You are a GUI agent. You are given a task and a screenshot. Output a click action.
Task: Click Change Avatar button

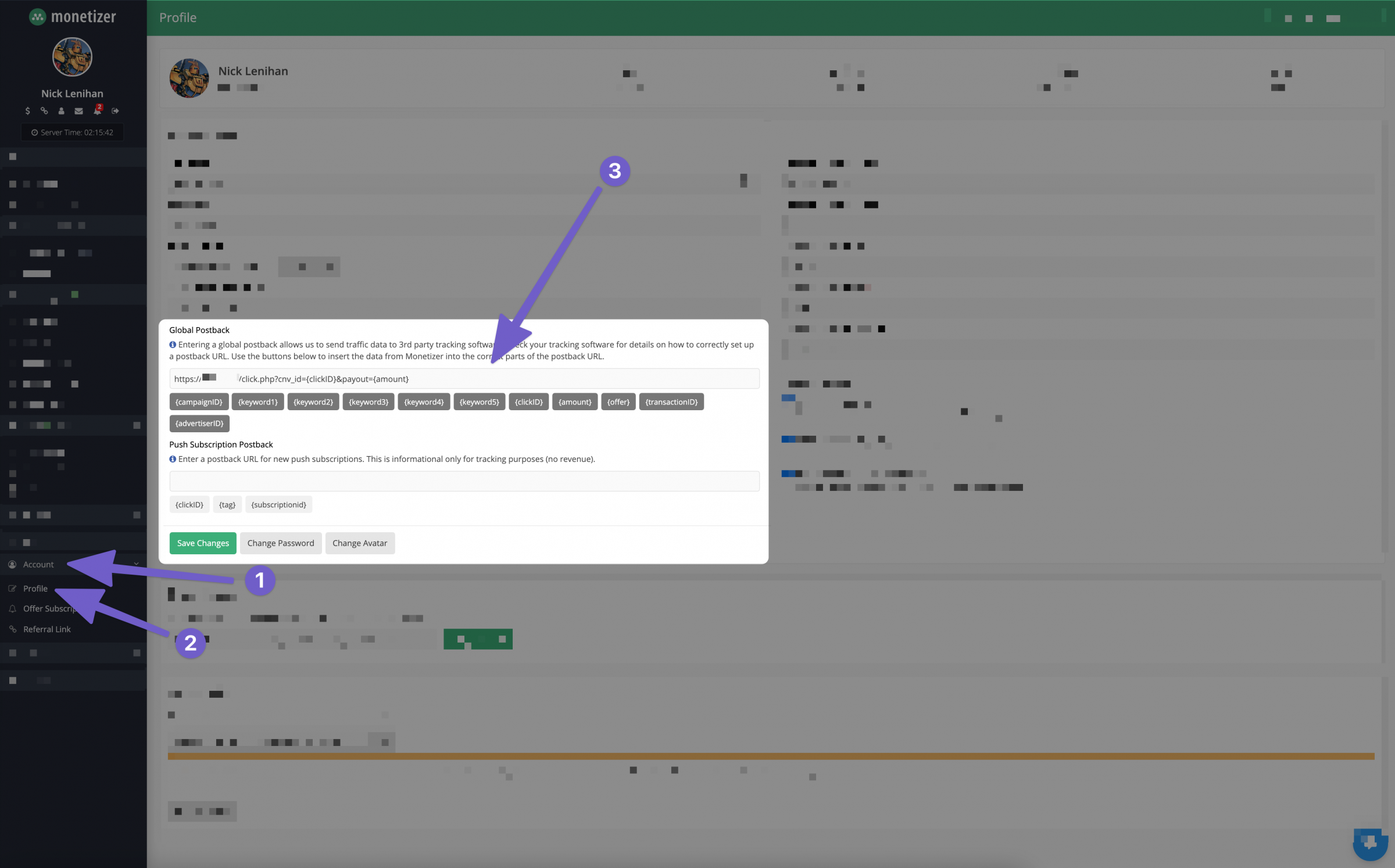359,543
